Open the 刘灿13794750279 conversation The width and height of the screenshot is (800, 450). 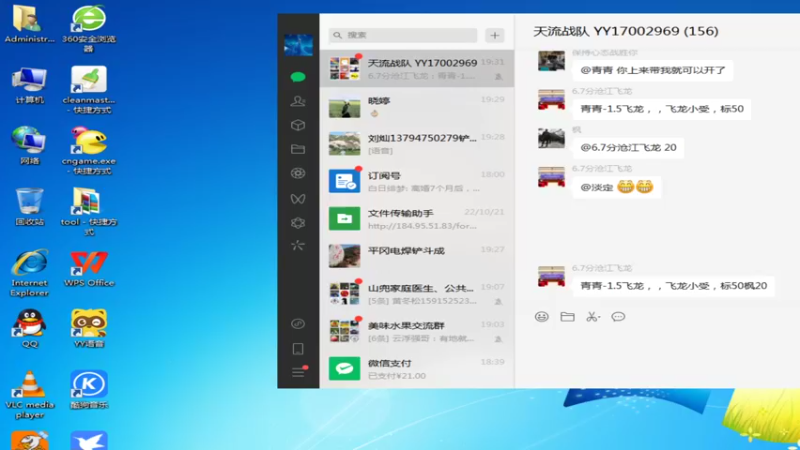[417, 144]
